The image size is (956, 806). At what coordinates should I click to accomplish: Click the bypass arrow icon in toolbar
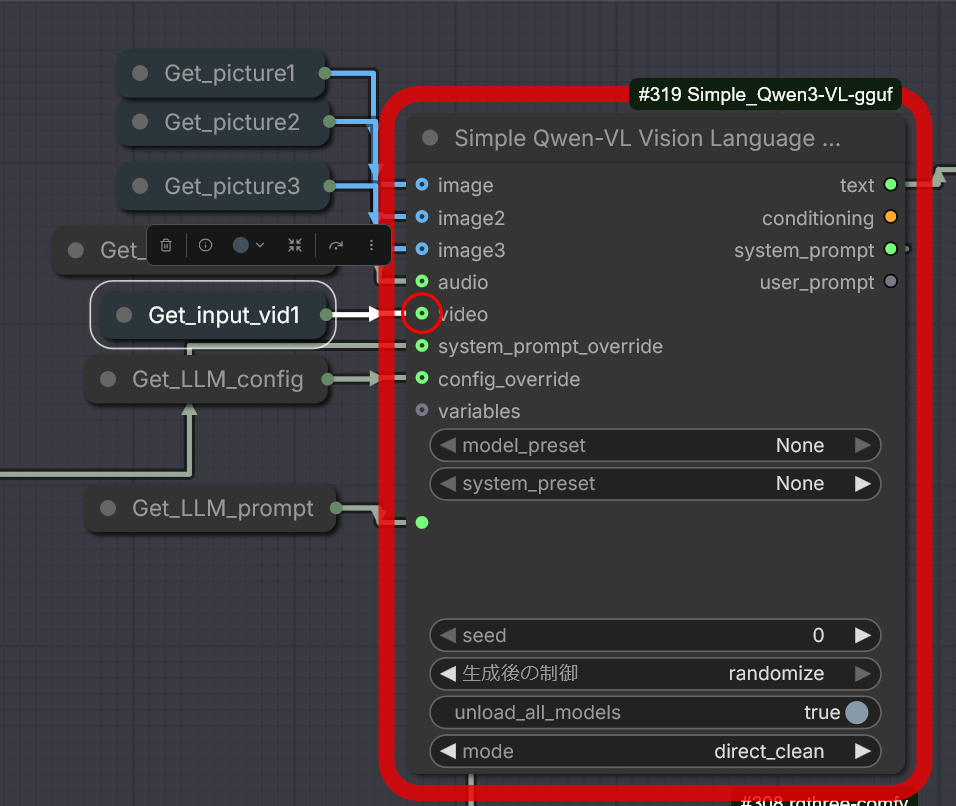(x=336, y=246)
